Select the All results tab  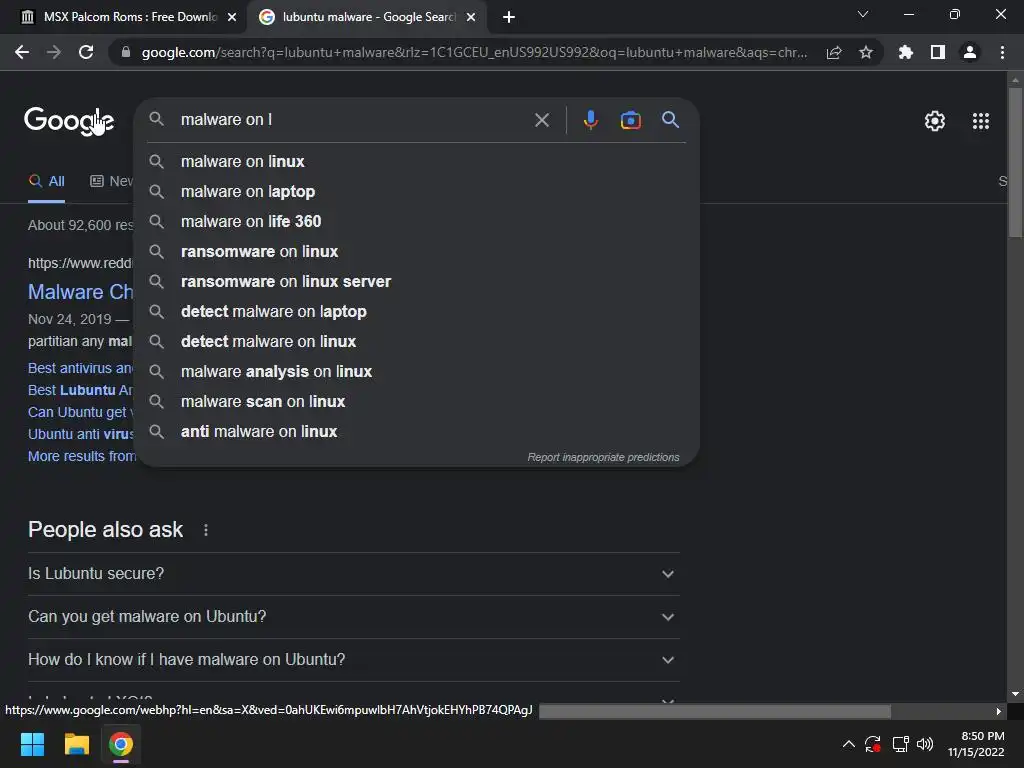pos(46,182)
